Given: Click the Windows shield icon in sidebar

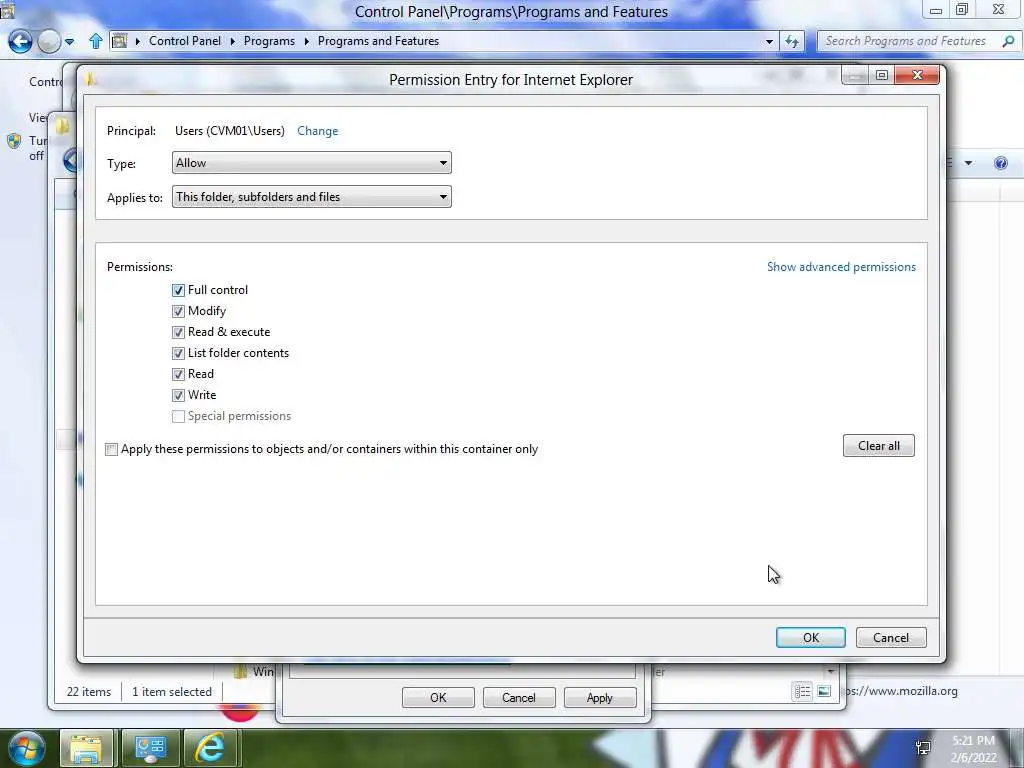Looking at the screenshot, I should [x=14, y=141].
